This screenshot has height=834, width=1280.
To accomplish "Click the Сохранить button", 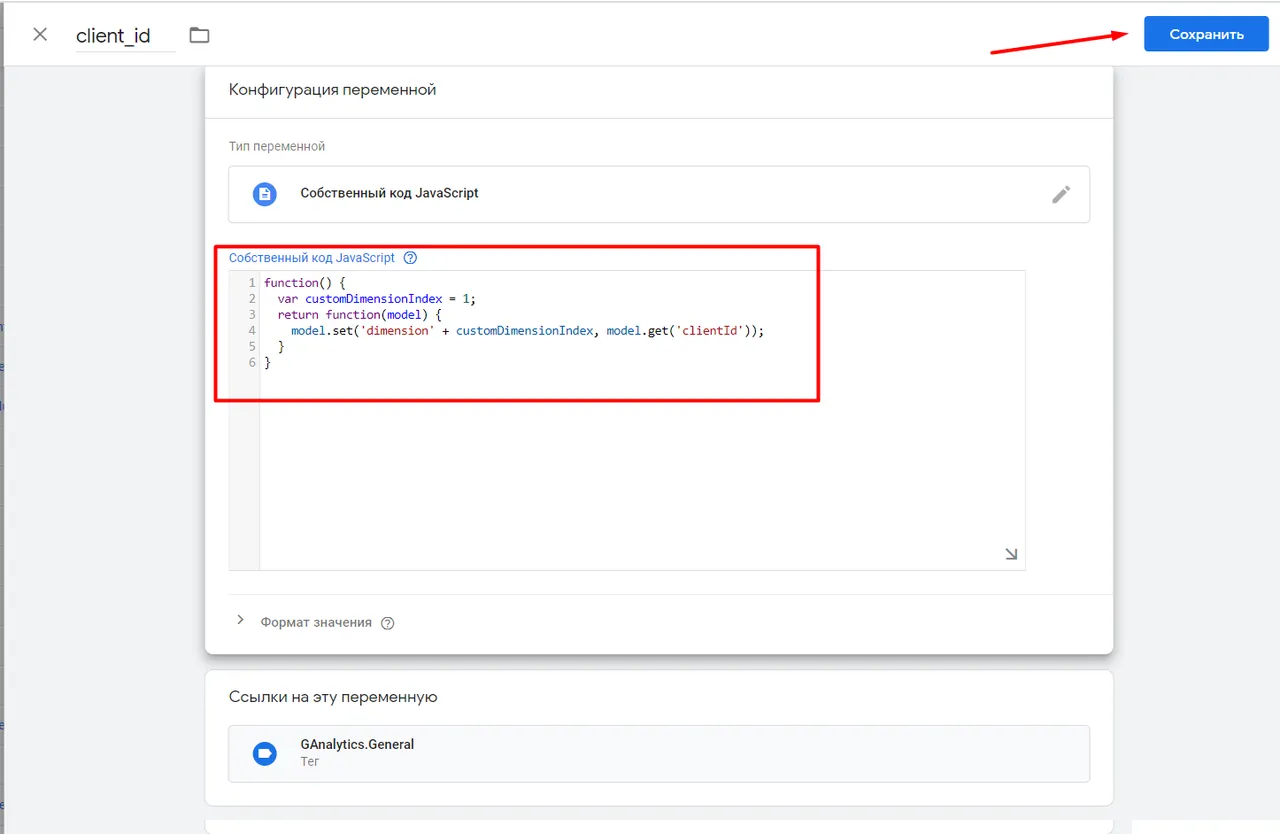I will click(1206, 34).
